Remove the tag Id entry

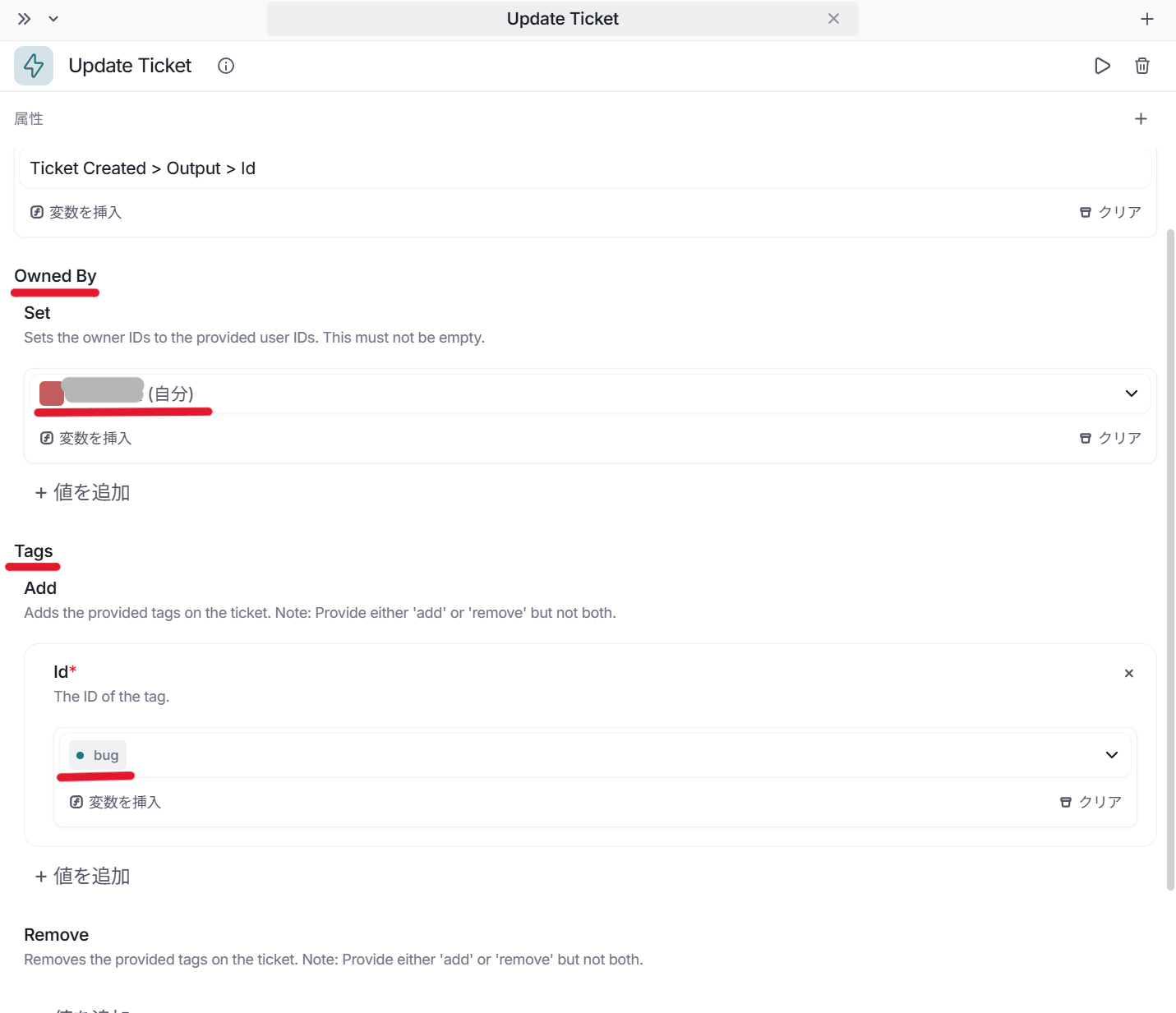pyautogui.click(x=1128, y=674)
